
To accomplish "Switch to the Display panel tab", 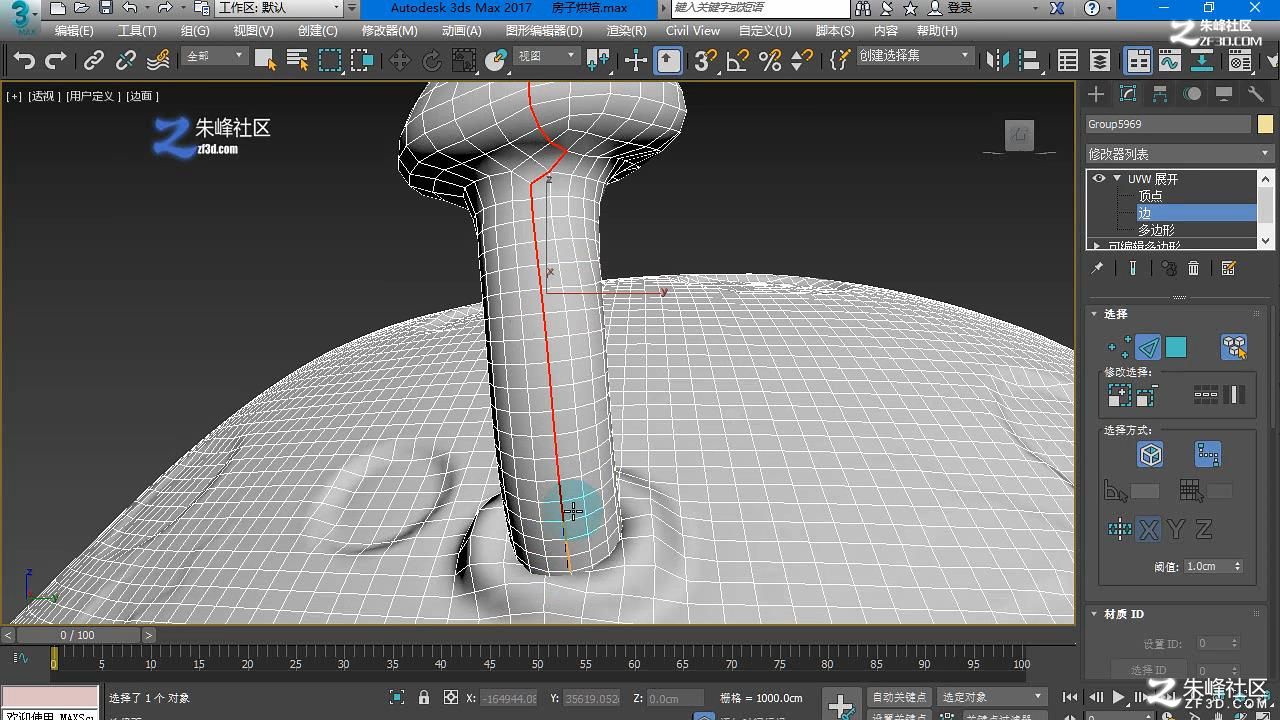I will coord(1224,94).
